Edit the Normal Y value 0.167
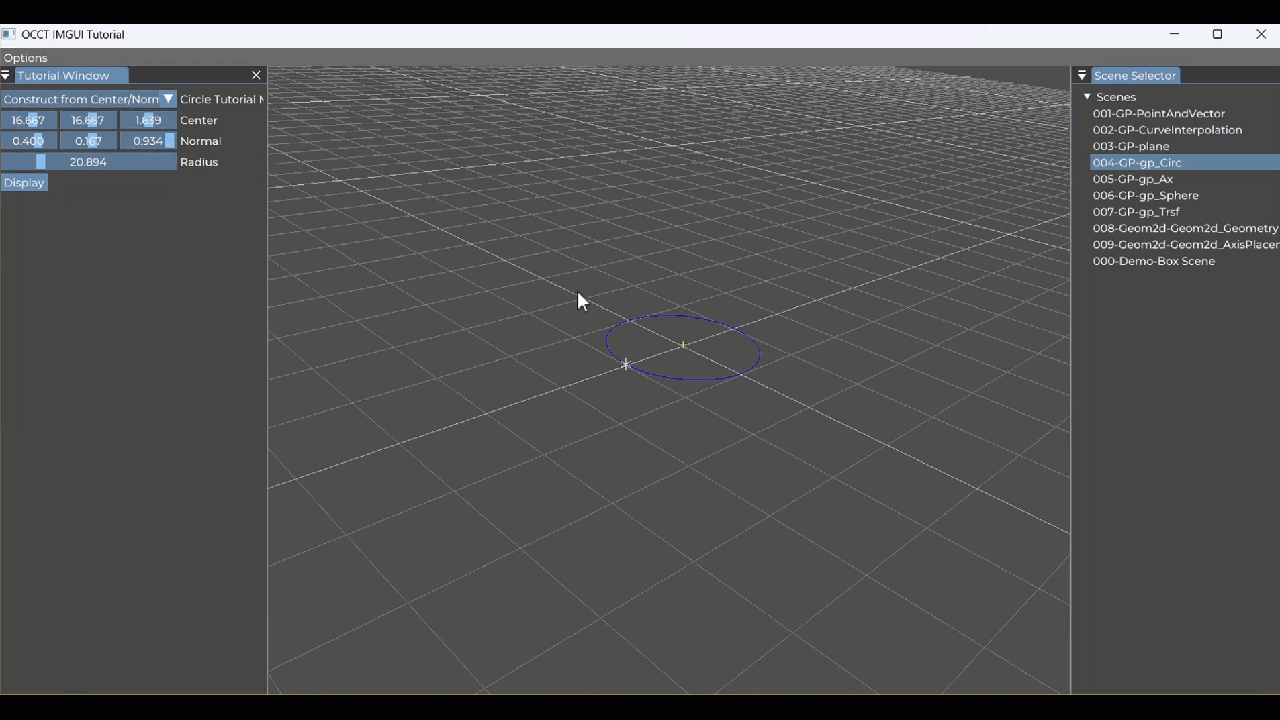The height and width of the screenshot is (720, 1280). tap(88, 141)
